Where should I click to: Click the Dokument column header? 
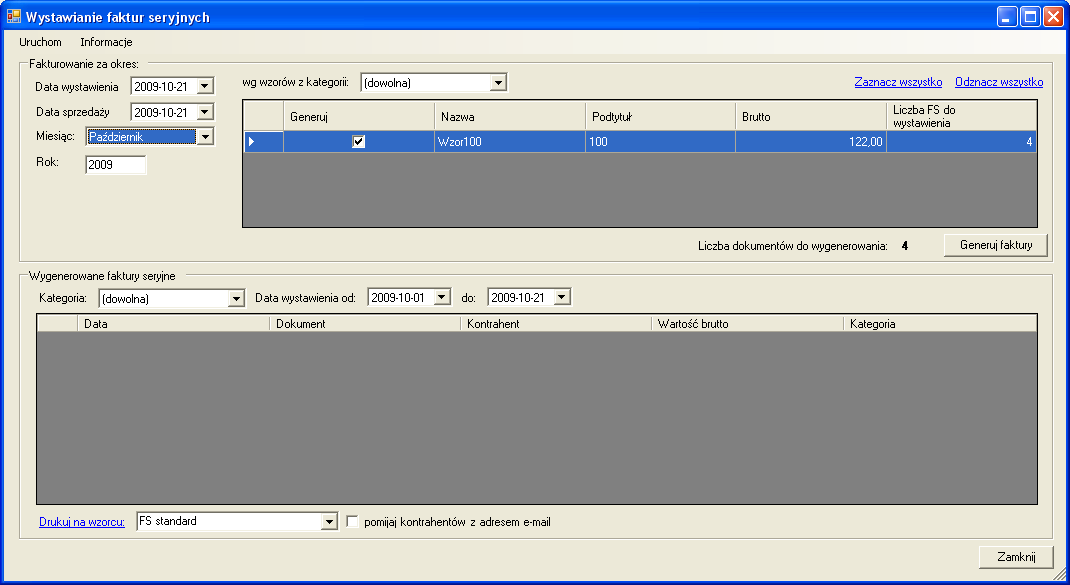[x=365, y=324]
